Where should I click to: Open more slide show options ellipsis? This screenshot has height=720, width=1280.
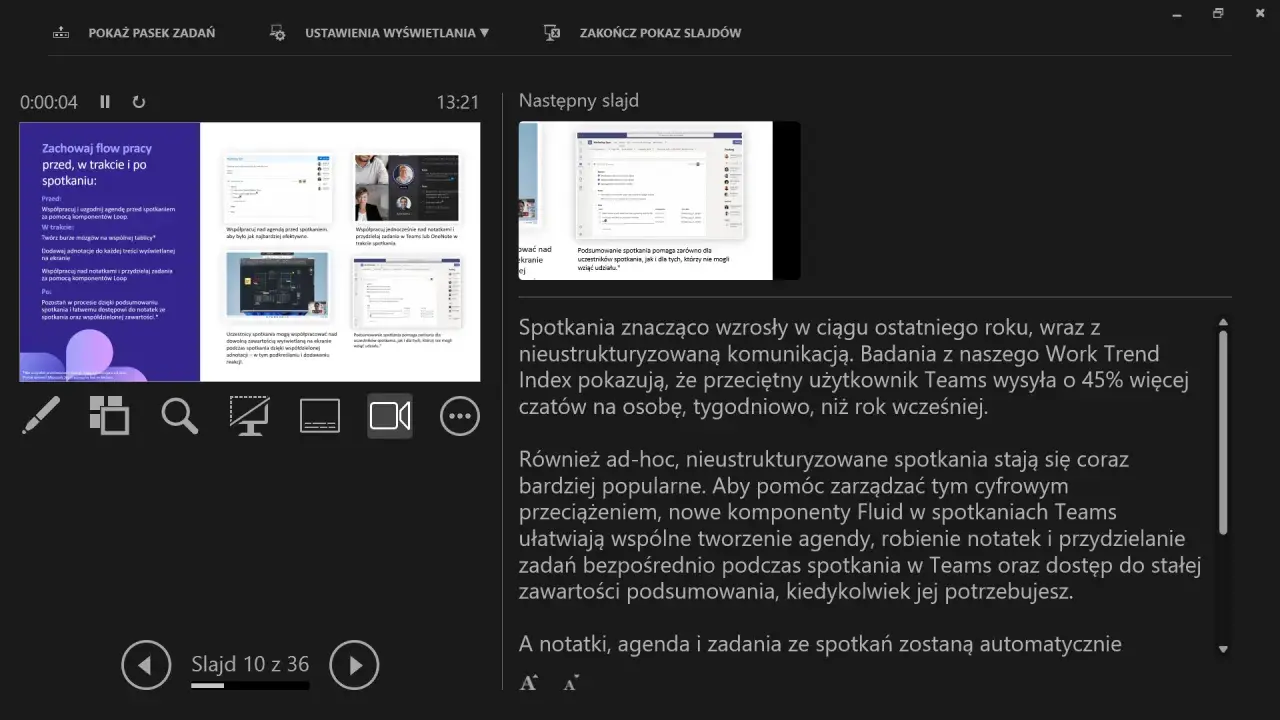coord(460,416)
